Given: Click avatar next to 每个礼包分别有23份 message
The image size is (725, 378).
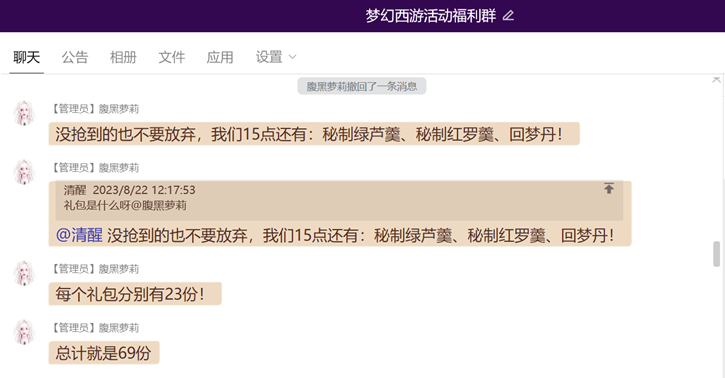Looking at the screenshot, I should (24, 273).
